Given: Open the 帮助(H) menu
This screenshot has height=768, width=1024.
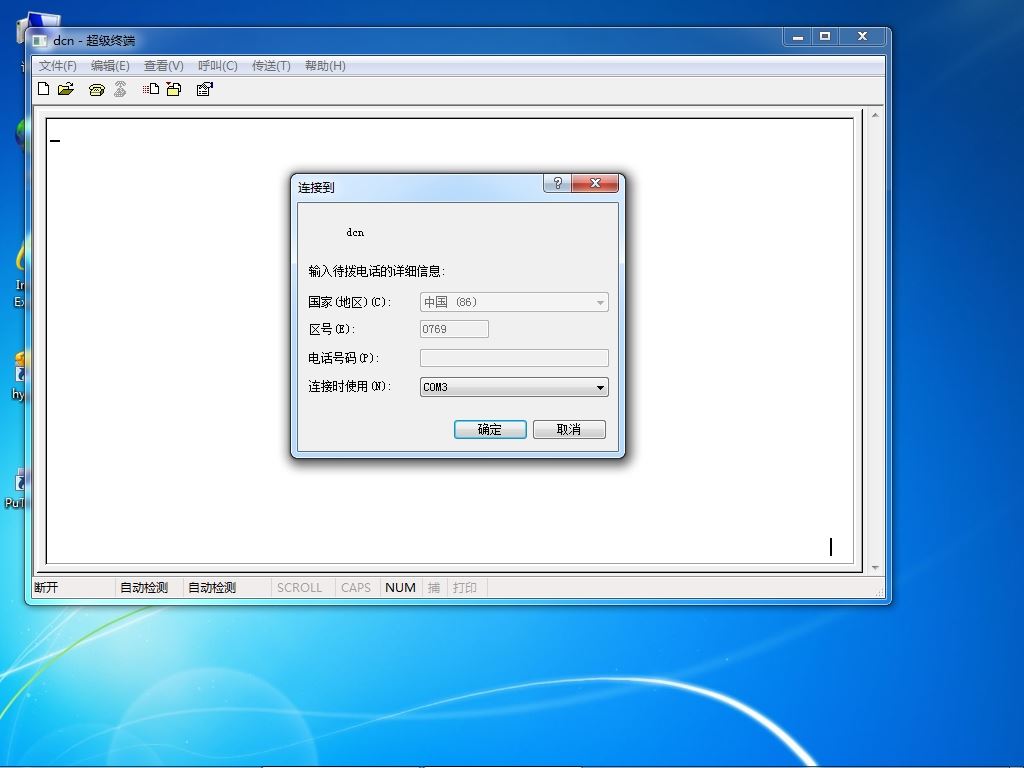Looking at the screenshot, I should click(x=325, y=65).
